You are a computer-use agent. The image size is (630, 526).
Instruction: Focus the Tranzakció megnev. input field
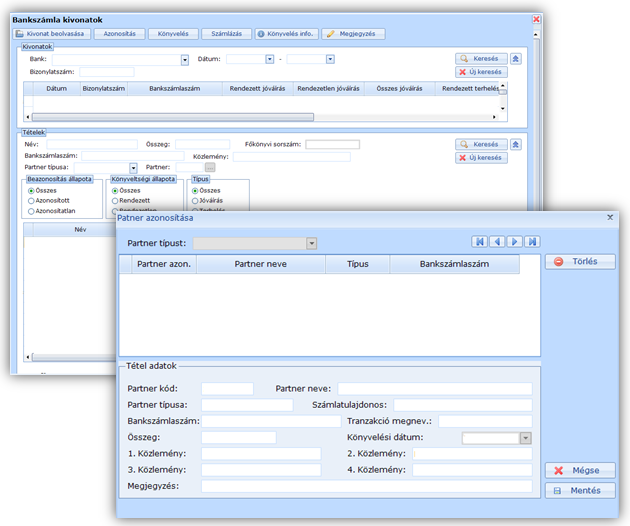coord(485,422)
